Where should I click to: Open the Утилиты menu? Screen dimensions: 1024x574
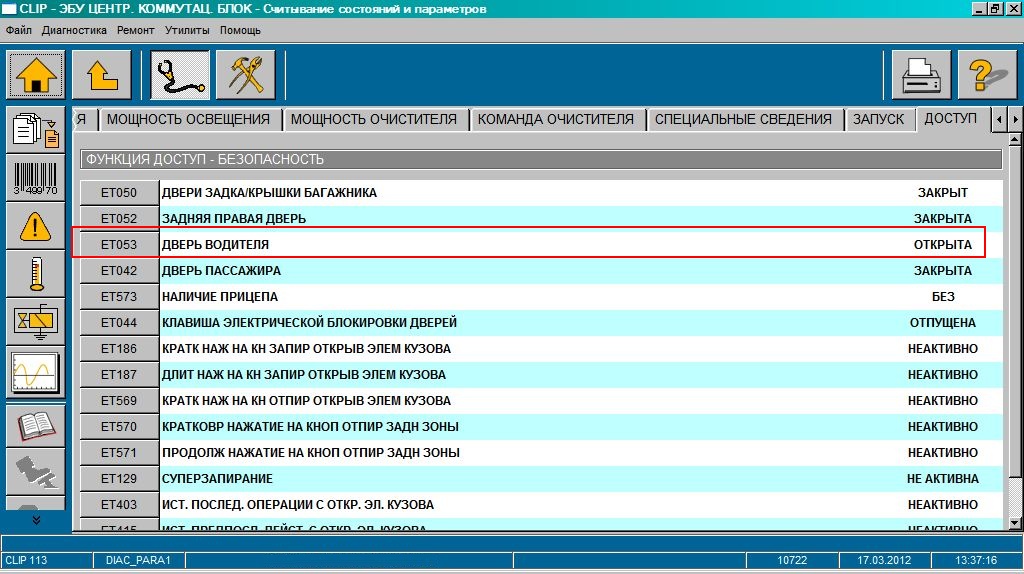tap(187, 30)
